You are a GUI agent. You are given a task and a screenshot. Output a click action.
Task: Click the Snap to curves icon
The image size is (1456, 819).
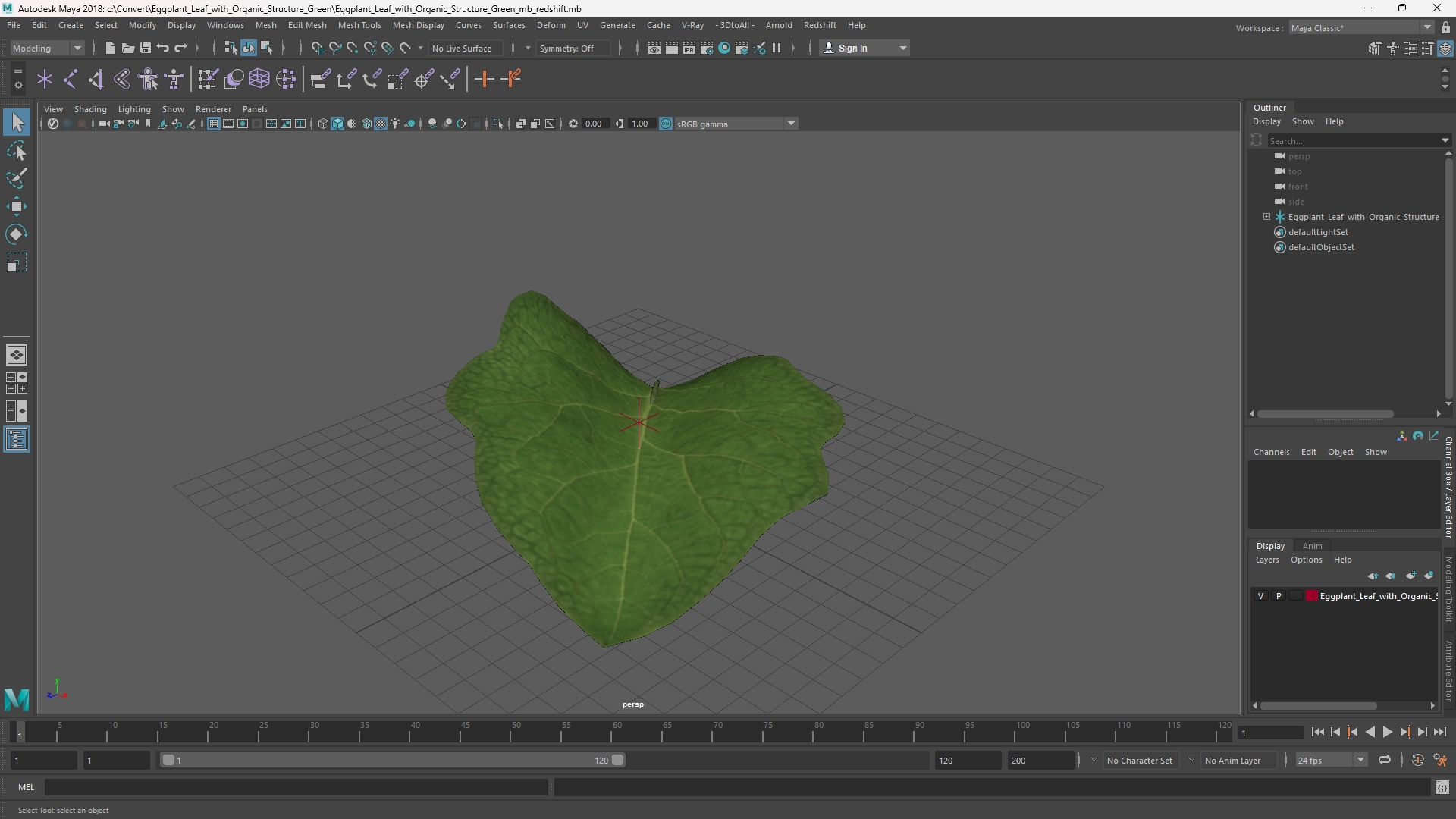334,48
